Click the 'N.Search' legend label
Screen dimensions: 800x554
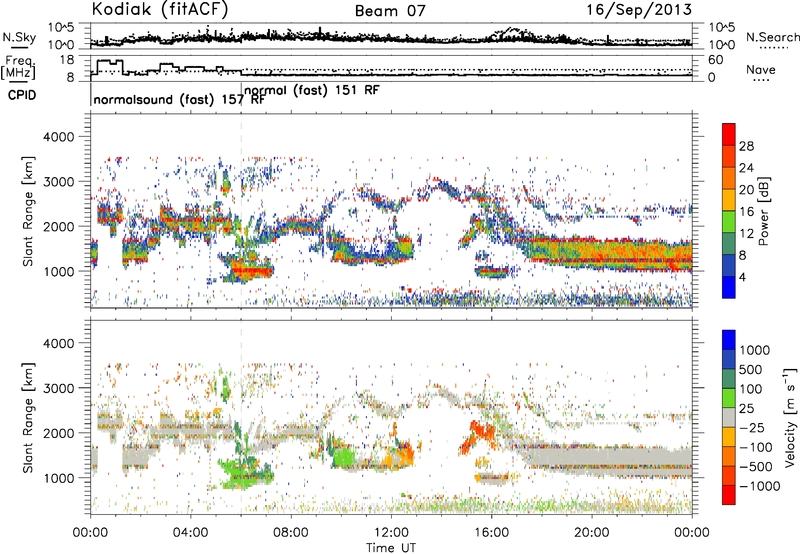(772, 37)
